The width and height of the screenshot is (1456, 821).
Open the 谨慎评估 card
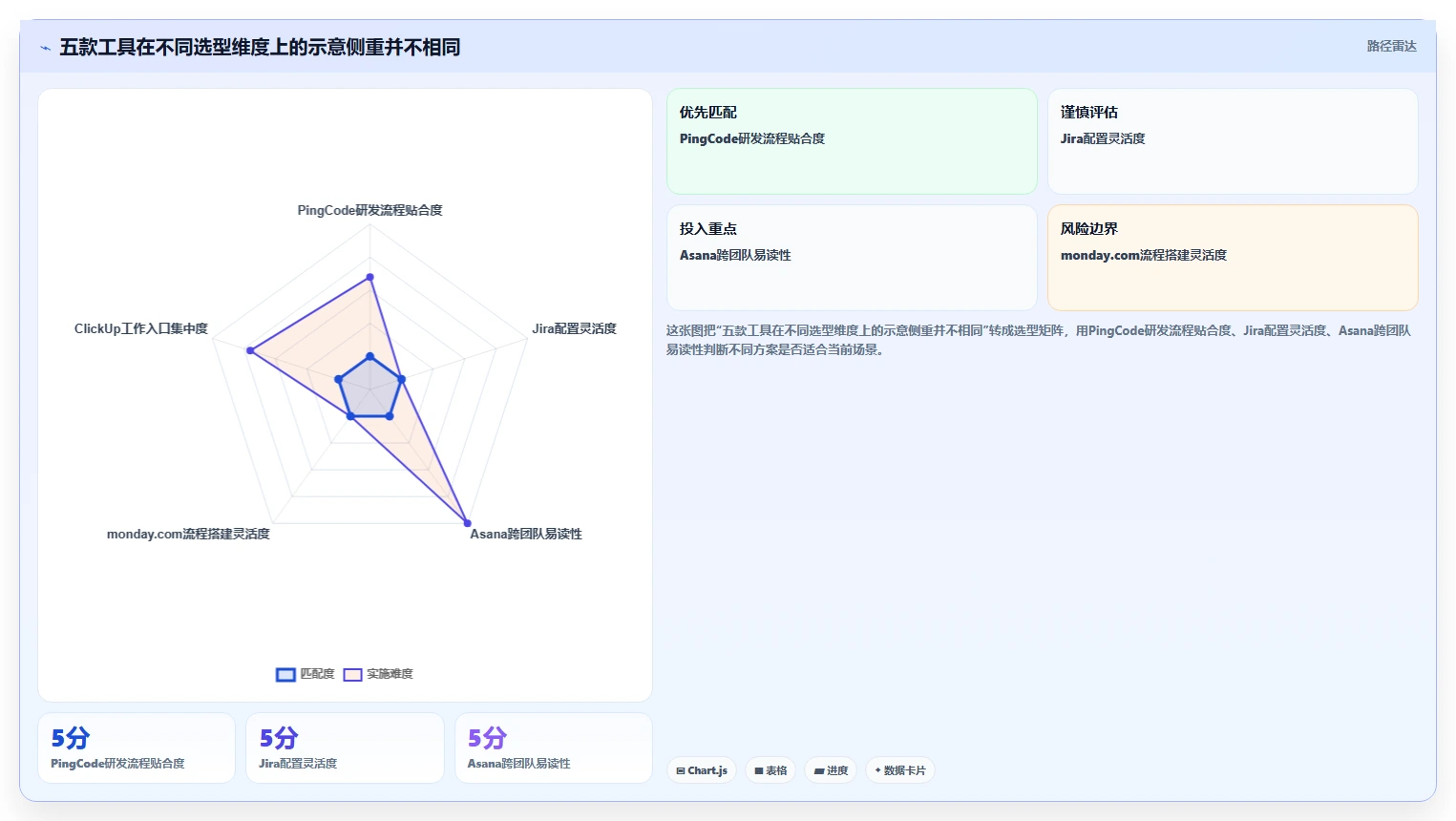(x=1233, y=141)
